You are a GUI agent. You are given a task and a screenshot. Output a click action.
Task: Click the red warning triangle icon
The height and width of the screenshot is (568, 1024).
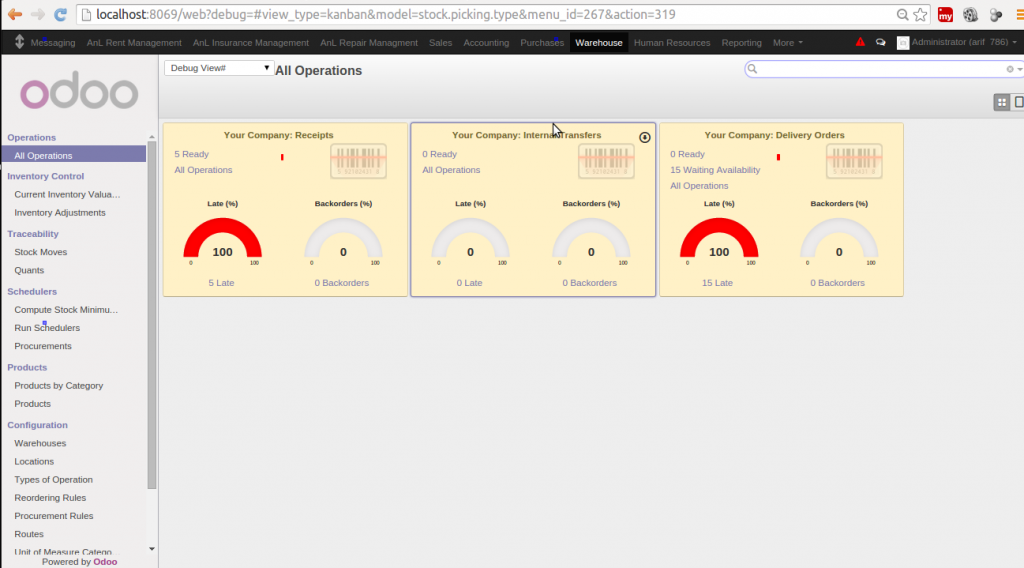860,43
